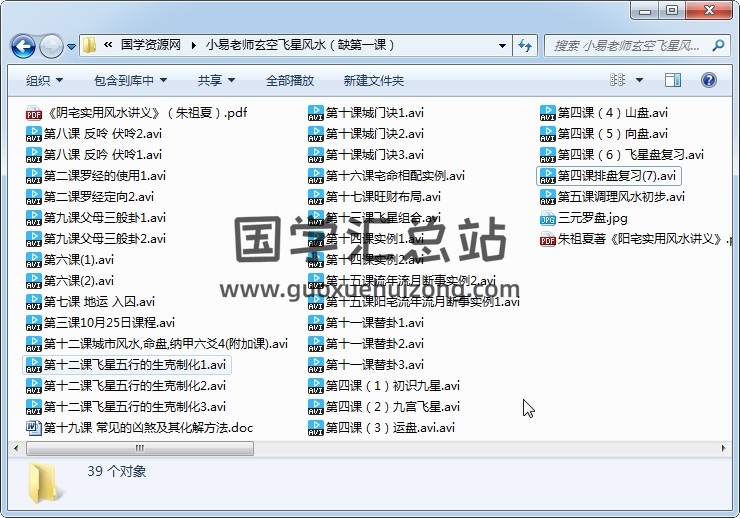This screenshot has width=740, height=518.
Task: Click the refresh button next to address bar
Action: 525,46
